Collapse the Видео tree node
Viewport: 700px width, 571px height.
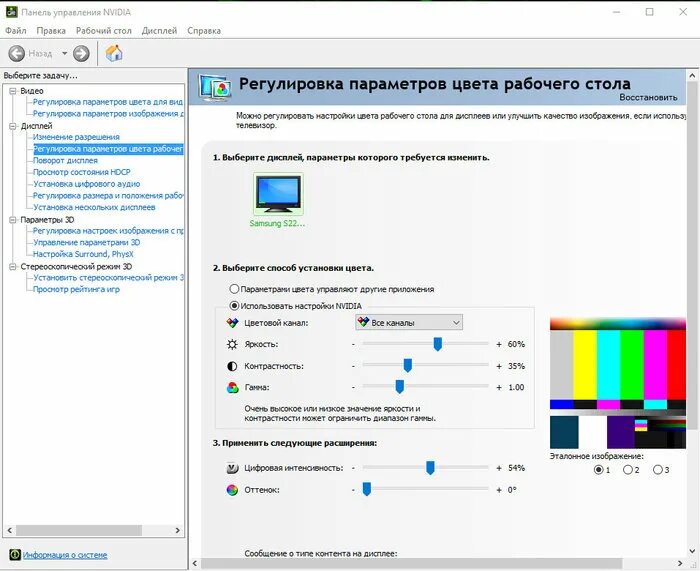12,91
